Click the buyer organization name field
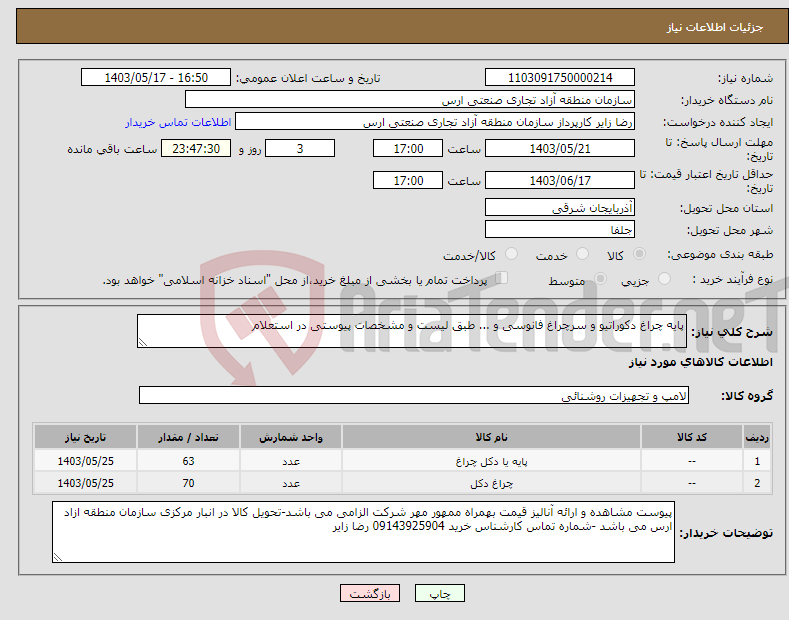 [x=410, y=100]
